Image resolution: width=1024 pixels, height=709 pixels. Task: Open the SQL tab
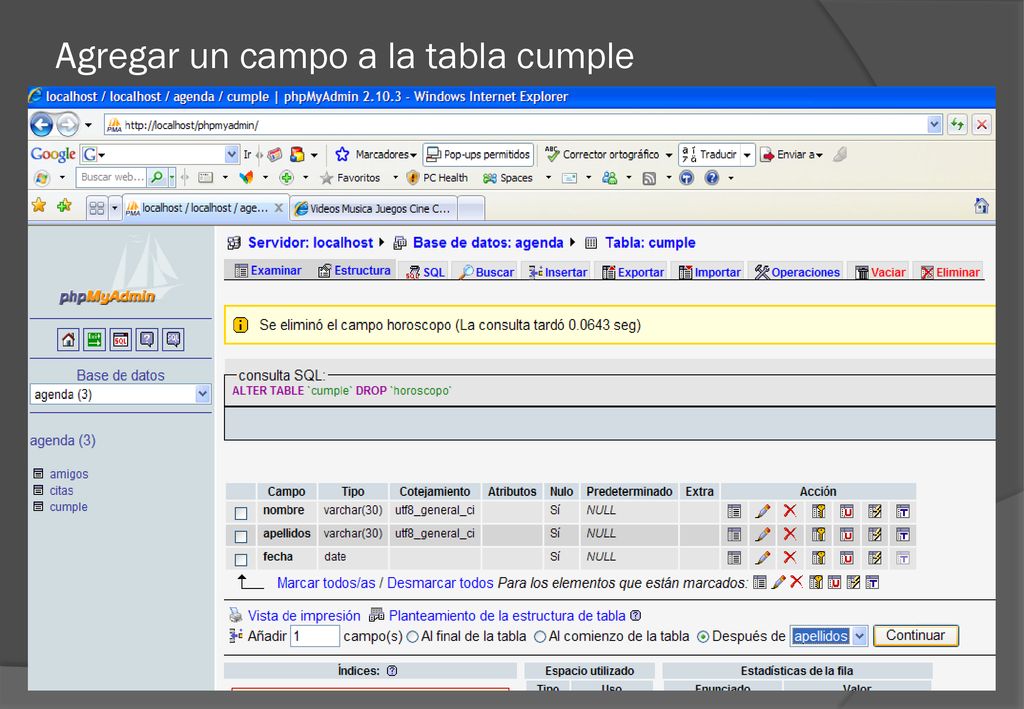pyautogui.click(x=426, y=272)
